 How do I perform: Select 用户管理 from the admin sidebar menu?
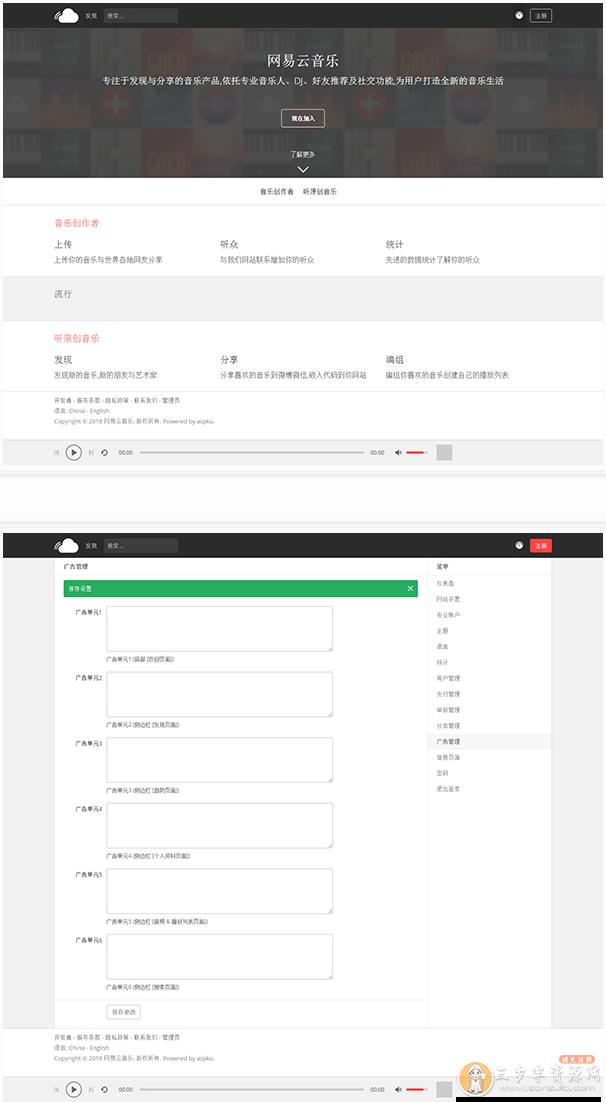pos(448,678)
